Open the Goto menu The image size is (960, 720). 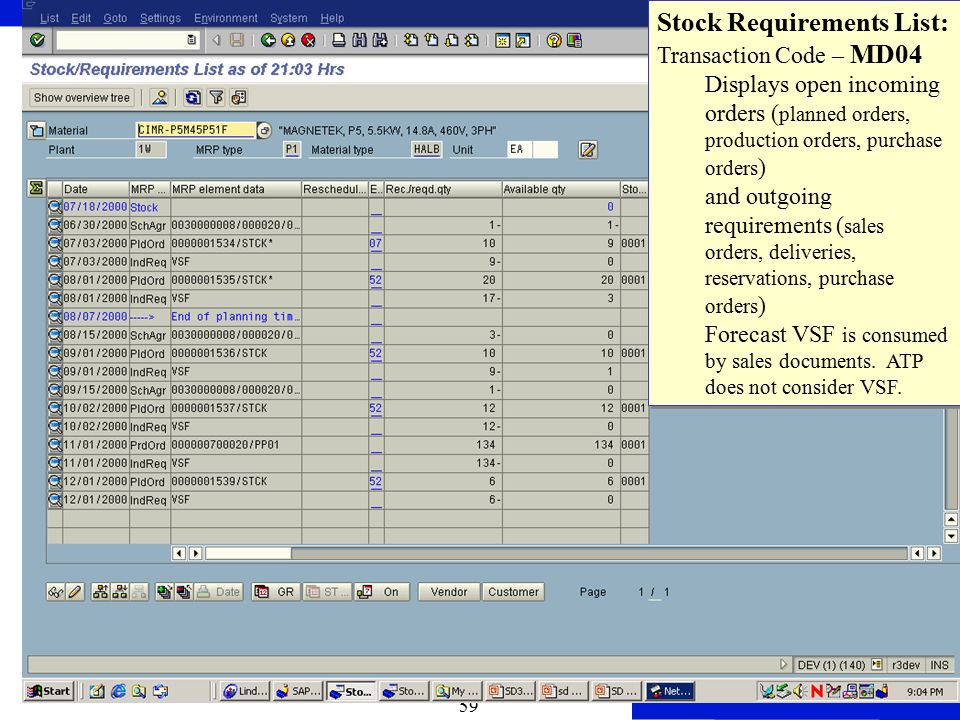(115, 18)
